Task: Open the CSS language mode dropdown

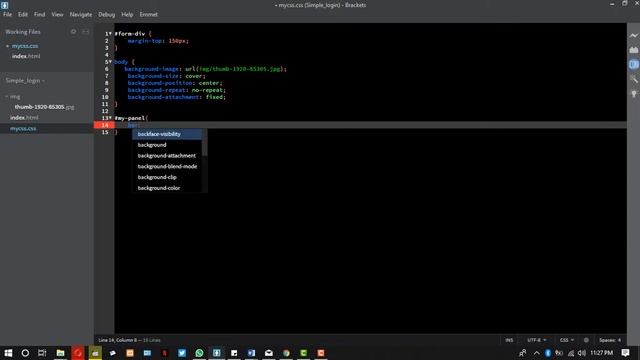Action: click(567, 340)
